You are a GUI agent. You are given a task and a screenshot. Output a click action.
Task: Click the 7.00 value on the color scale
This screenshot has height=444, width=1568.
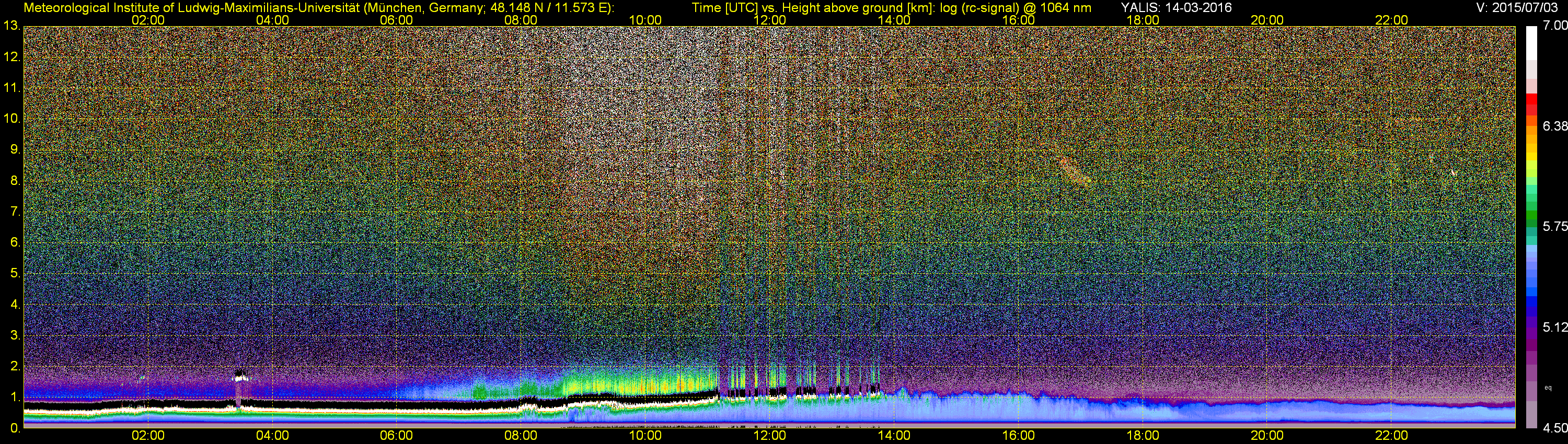click(1554, 26)
